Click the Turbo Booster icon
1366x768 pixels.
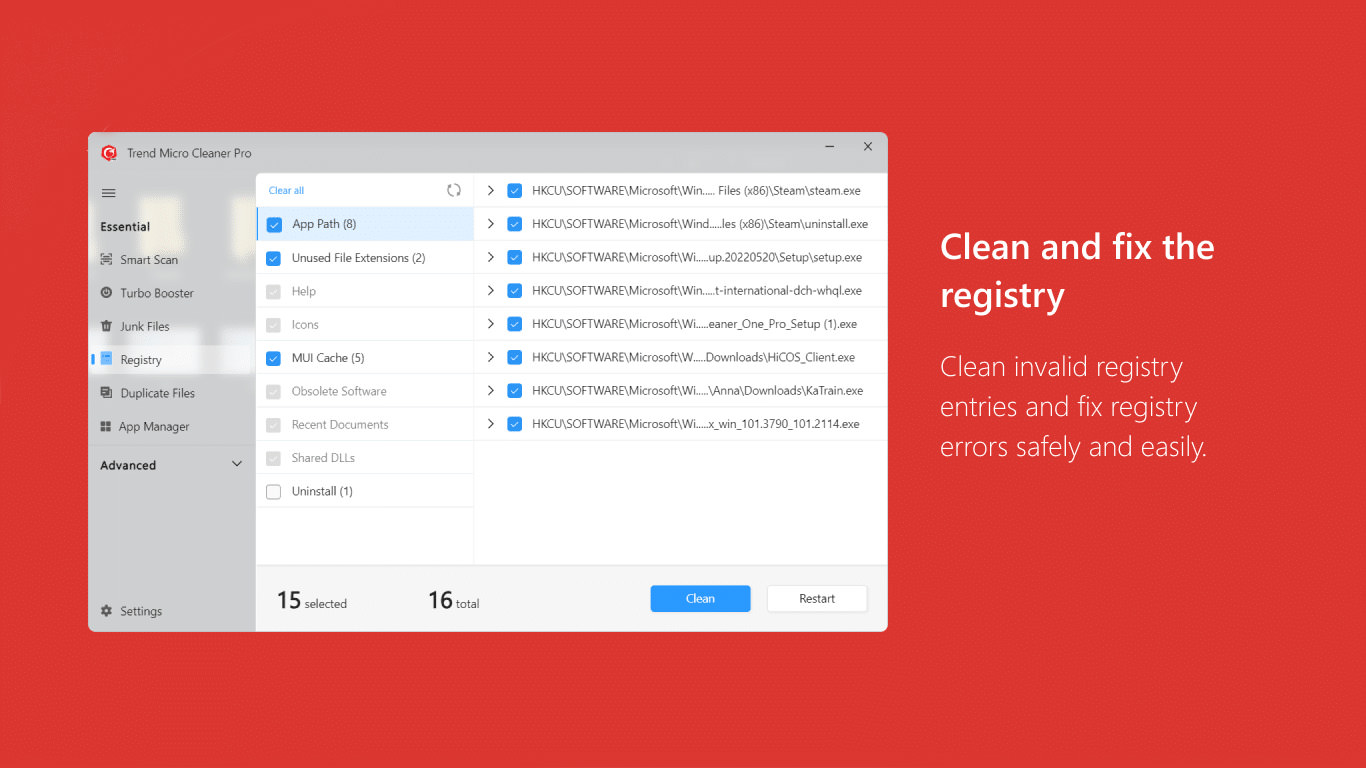tap(106, 293)
